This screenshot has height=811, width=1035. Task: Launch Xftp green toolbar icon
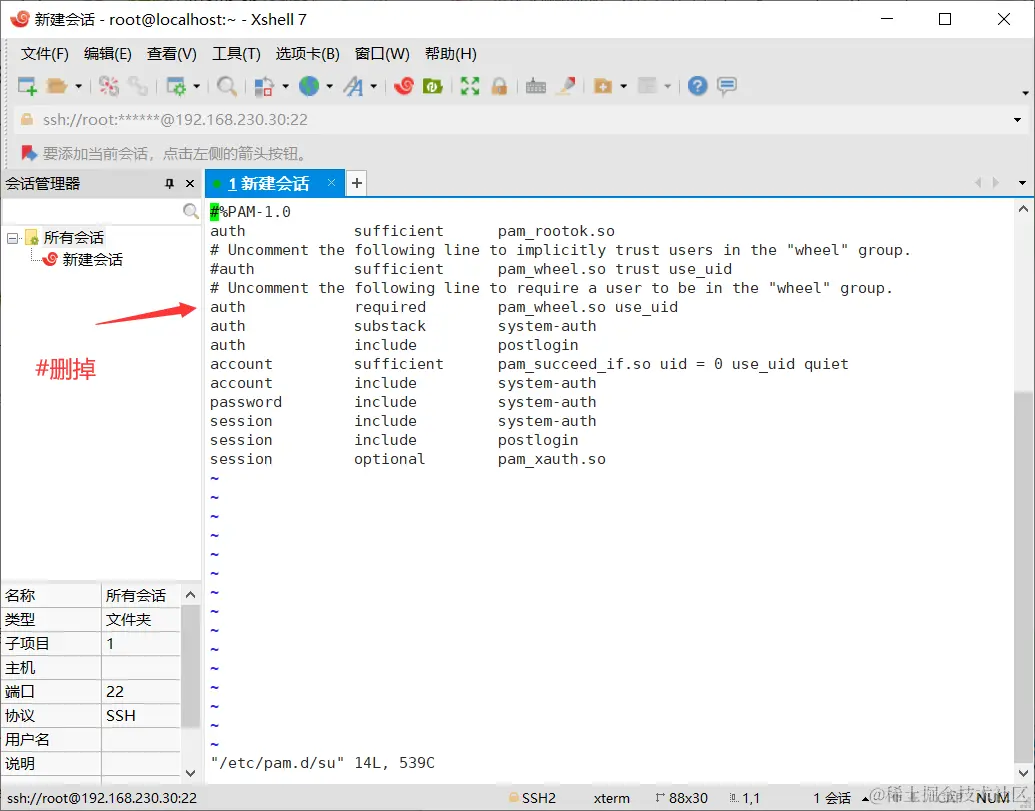pyautogui.click(x=433, y=86)
